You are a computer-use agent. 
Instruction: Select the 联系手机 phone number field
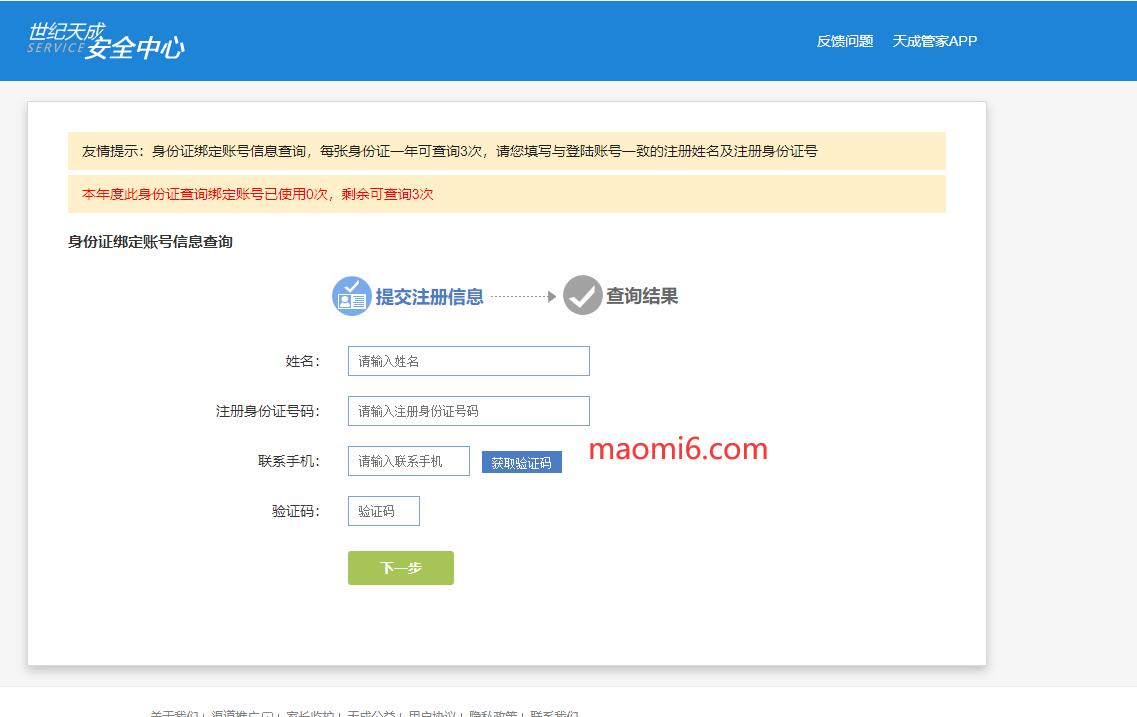point(408,461)
